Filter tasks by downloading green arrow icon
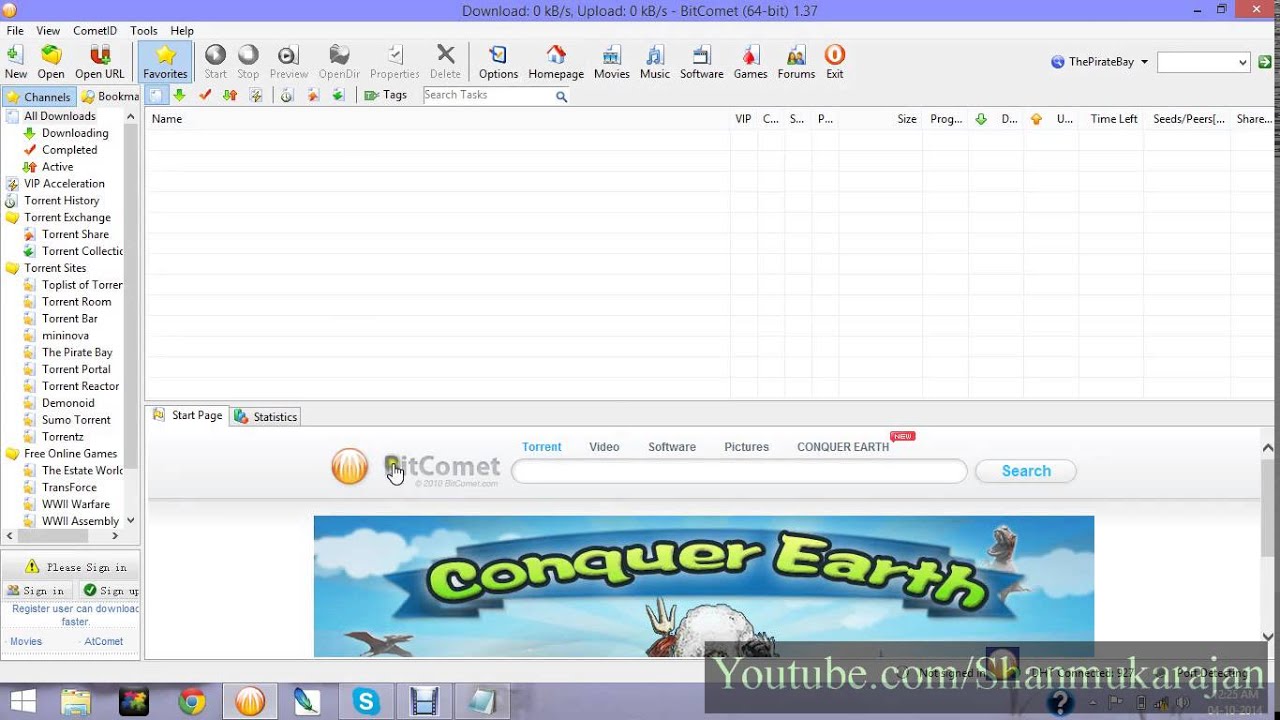Viewport: 1280px width, 720px height. (x=180, y=95)
